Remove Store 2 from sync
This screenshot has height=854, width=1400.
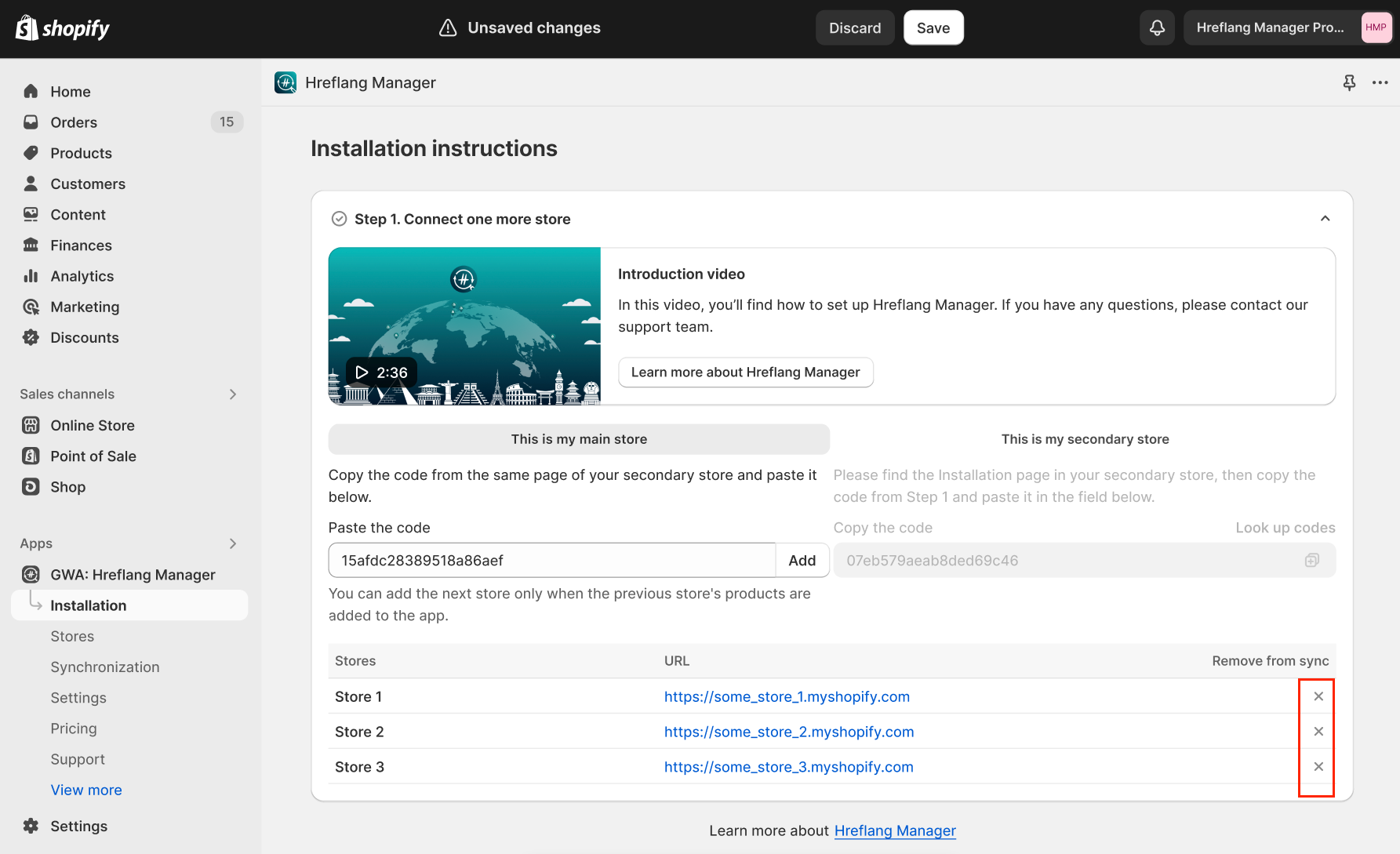point(1317,731)
